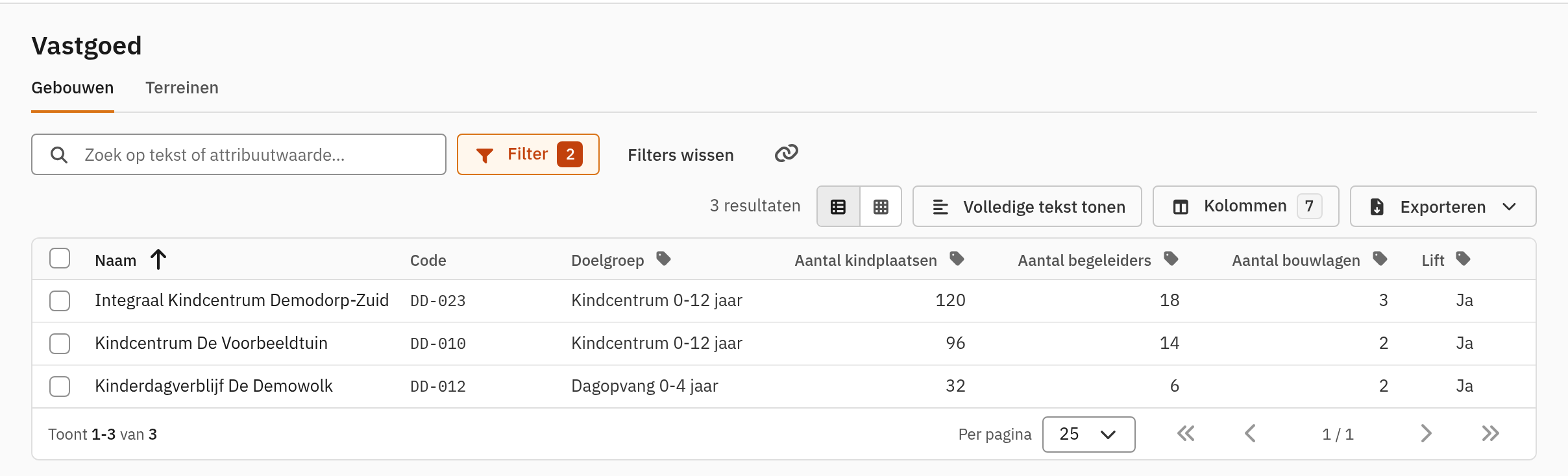Click Dagopvang 0-4 jaar cell
1568x476 pixels.
644,386
